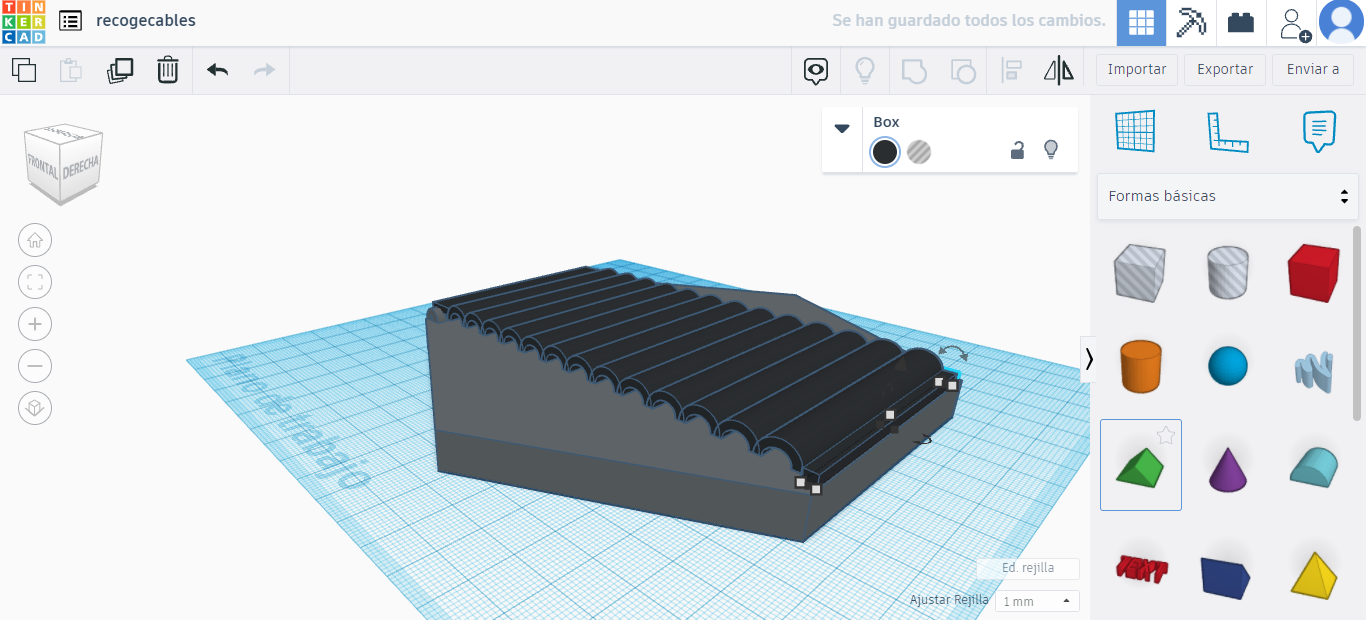Screen dimensions: 1366x620
Task: Click the view cube FRONTAL face
Action: click(x=44, y=168)
